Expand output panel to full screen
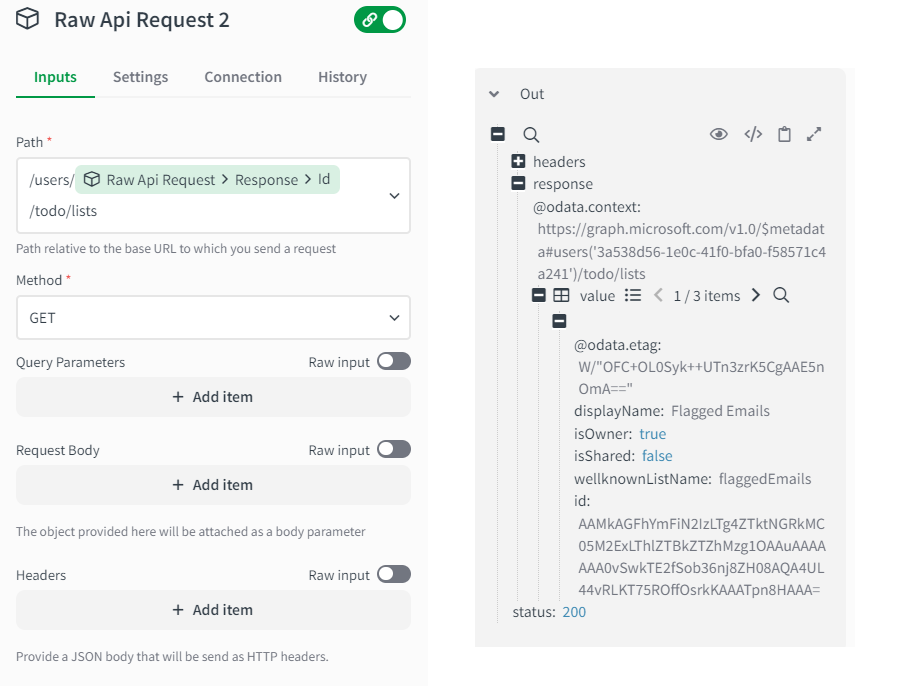 click(814, 134)
